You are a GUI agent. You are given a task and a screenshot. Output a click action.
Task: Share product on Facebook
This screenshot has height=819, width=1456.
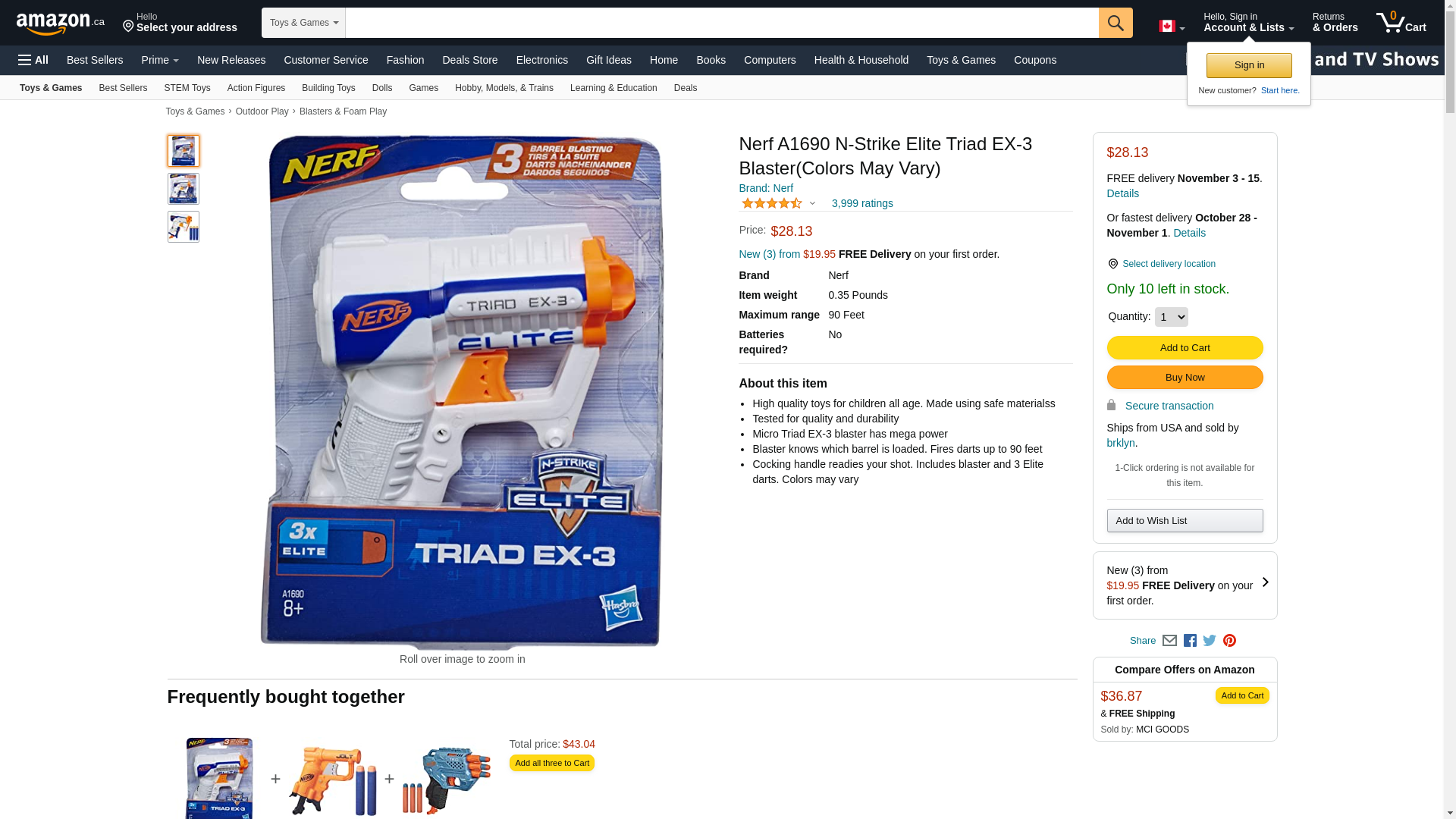(1190, 641)
